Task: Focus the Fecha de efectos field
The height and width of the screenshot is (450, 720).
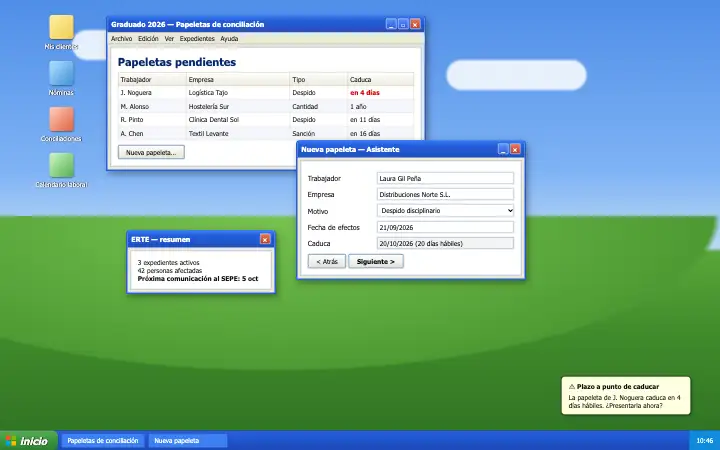Action: [445, 227]
